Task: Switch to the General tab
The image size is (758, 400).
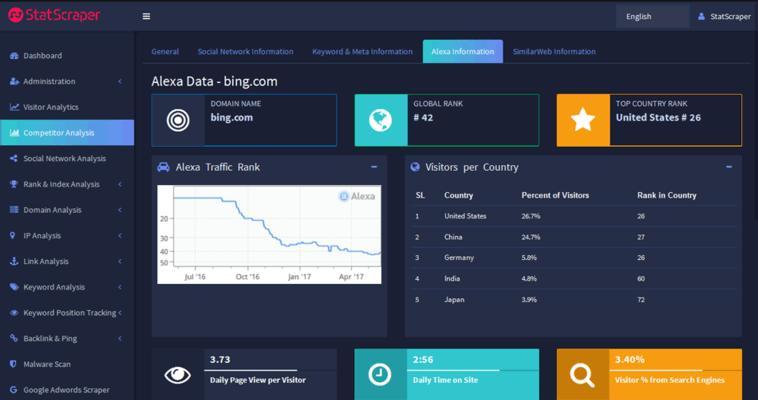Action: [165, 51]
